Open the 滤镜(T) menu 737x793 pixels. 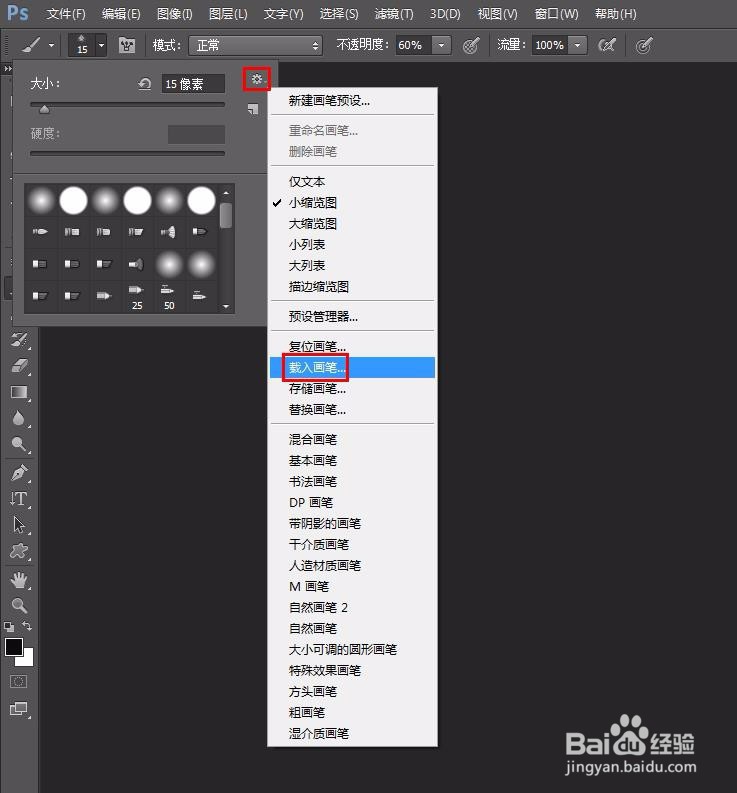click(x=394, y=14)
